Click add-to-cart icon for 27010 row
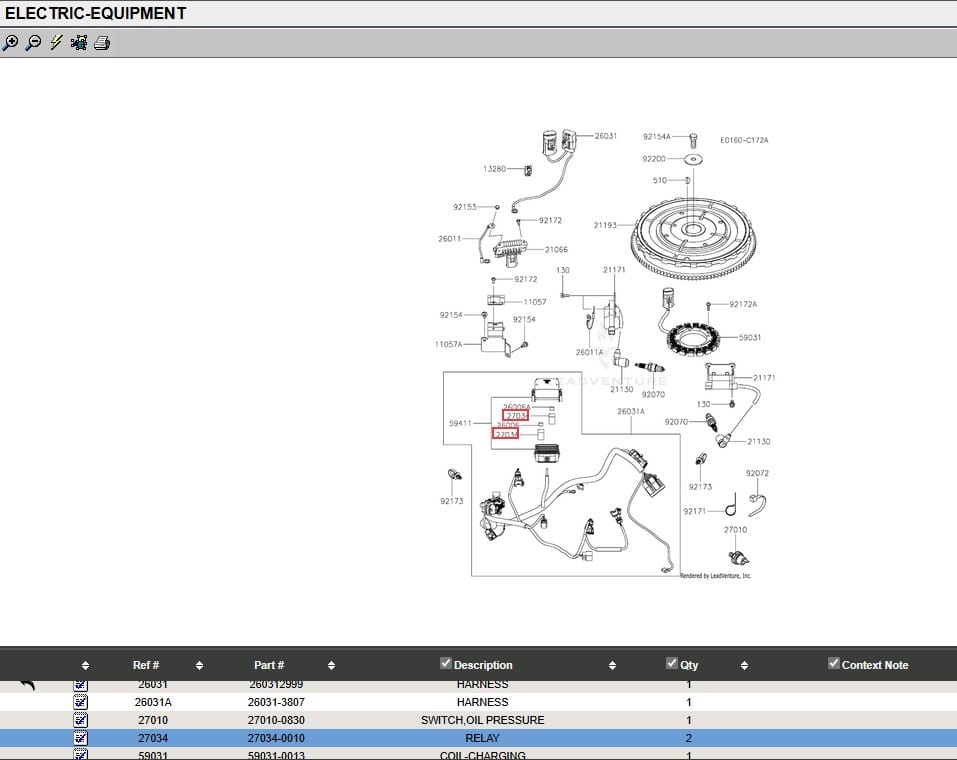 click(81, 720)
